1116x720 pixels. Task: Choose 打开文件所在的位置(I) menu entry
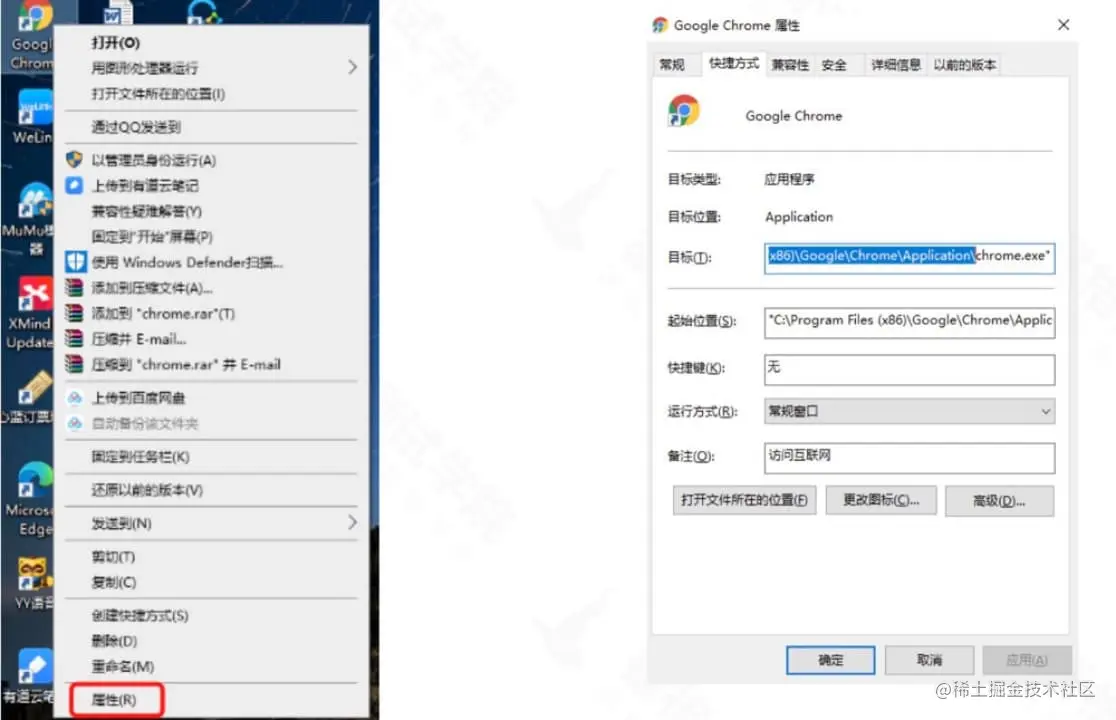[x=158, y=94]
